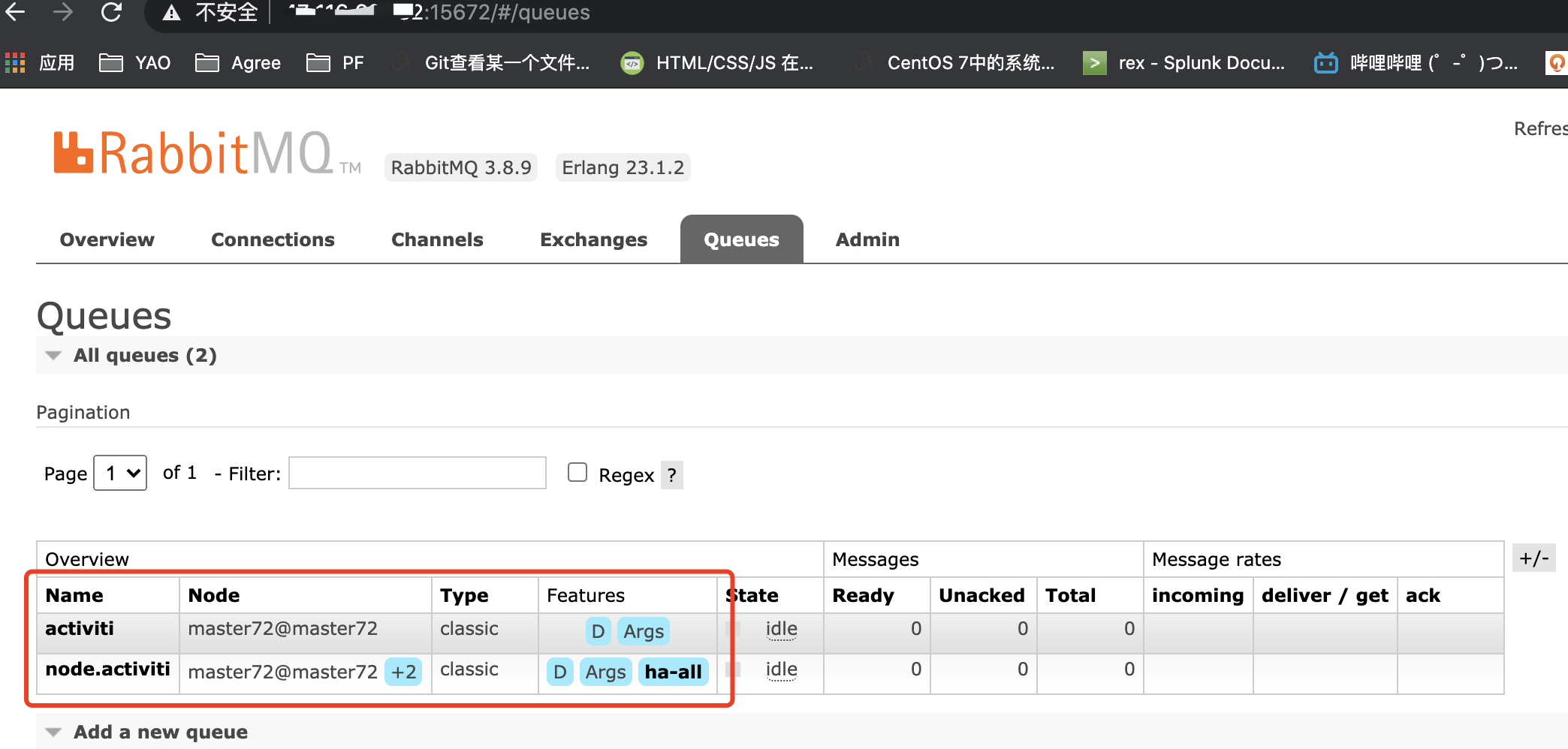Viewport: 1568px width, 749px height.
Task: Click the Erlang 23.1.2 version label
Action: (623, 167)
